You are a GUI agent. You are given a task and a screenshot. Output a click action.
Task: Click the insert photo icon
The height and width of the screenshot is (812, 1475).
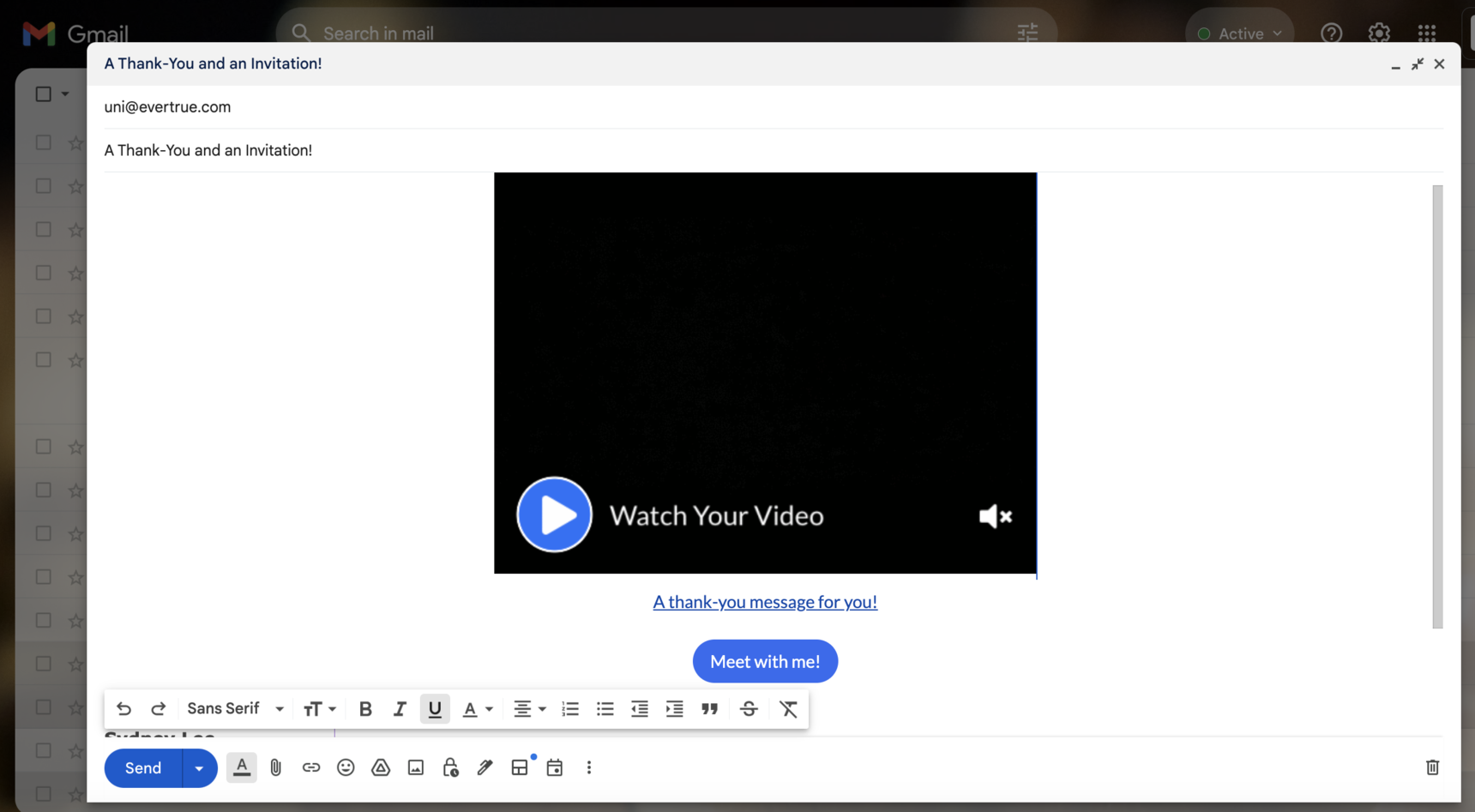click(416, 767)
